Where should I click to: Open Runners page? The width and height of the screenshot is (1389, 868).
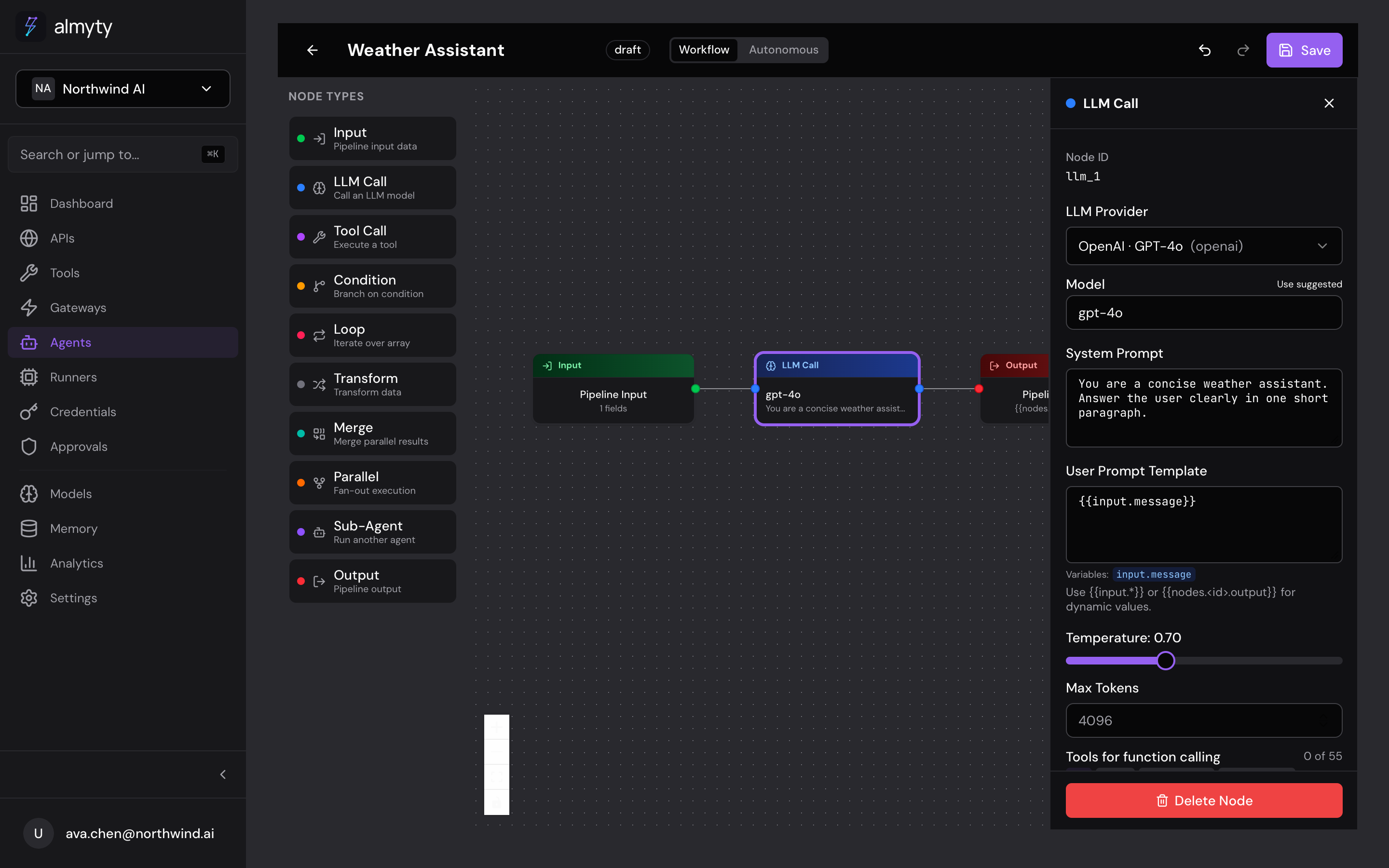pos(123,377)
